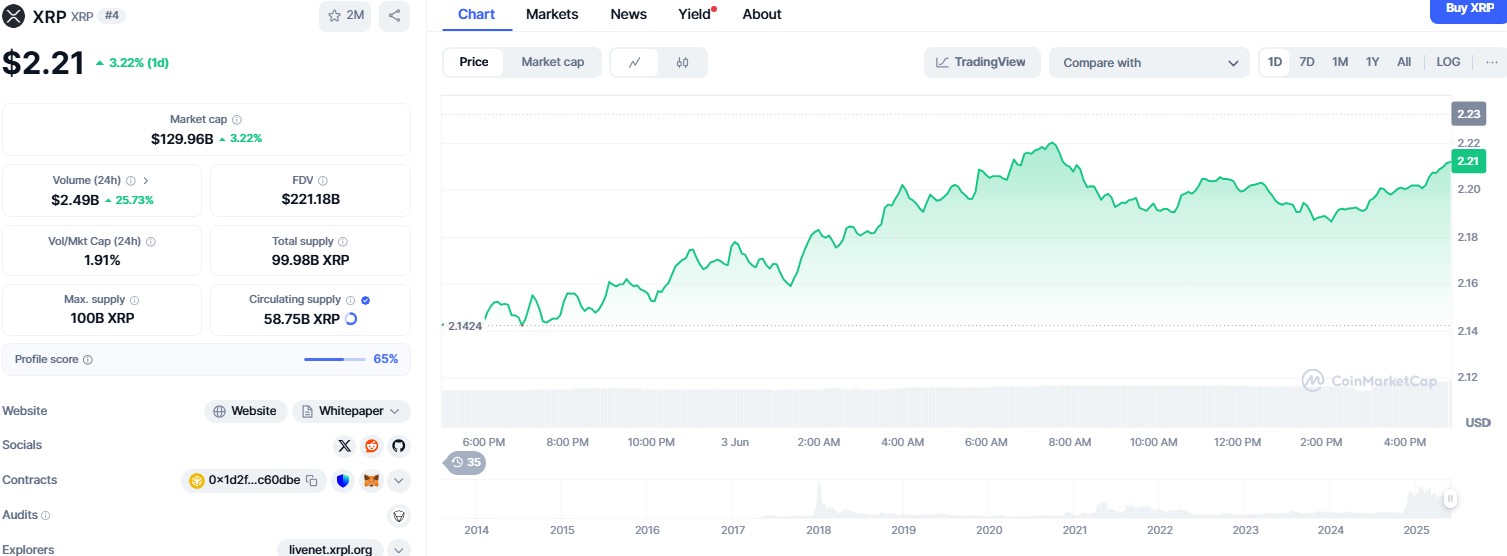
Task: Open the TradingView chart button
Action: tap(981, 62)
